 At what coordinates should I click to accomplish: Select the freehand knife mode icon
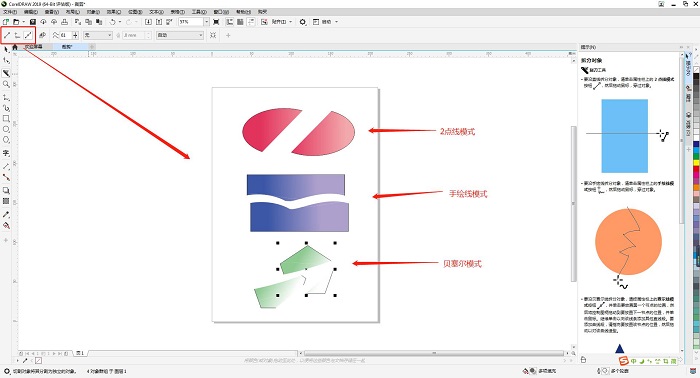pos(17,35)
